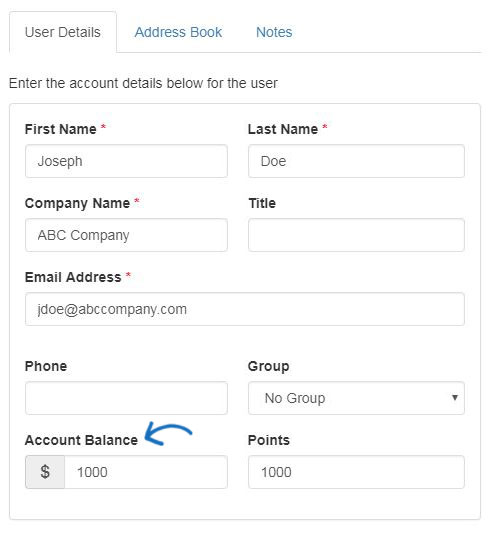
Task: Click the Group label above the dropdown
Action: (x=269, y=366)
